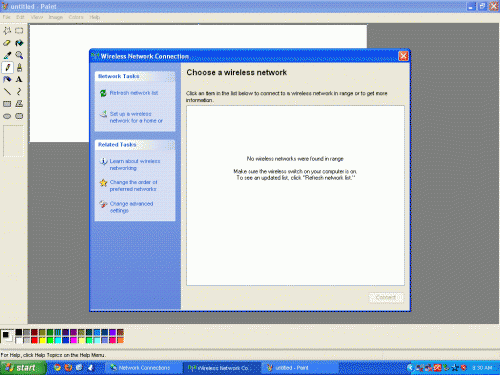
Task: Select the Text tool
Action: click(x=19, y=79)
